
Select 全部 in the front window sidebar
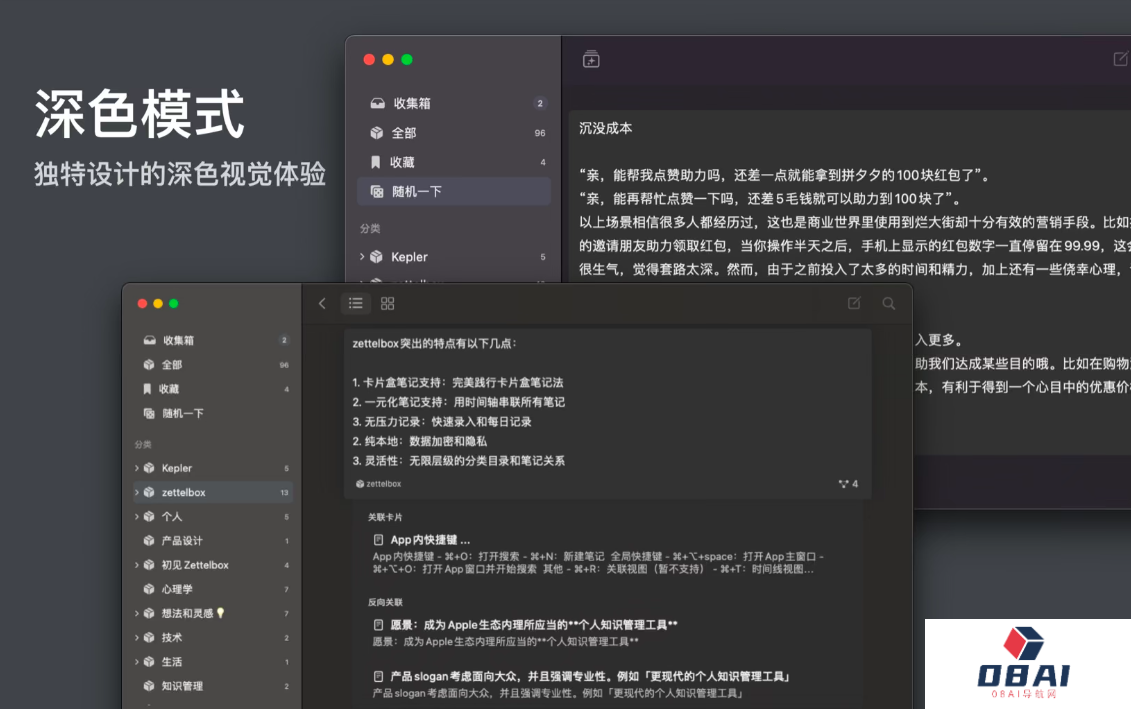(171, 365)
